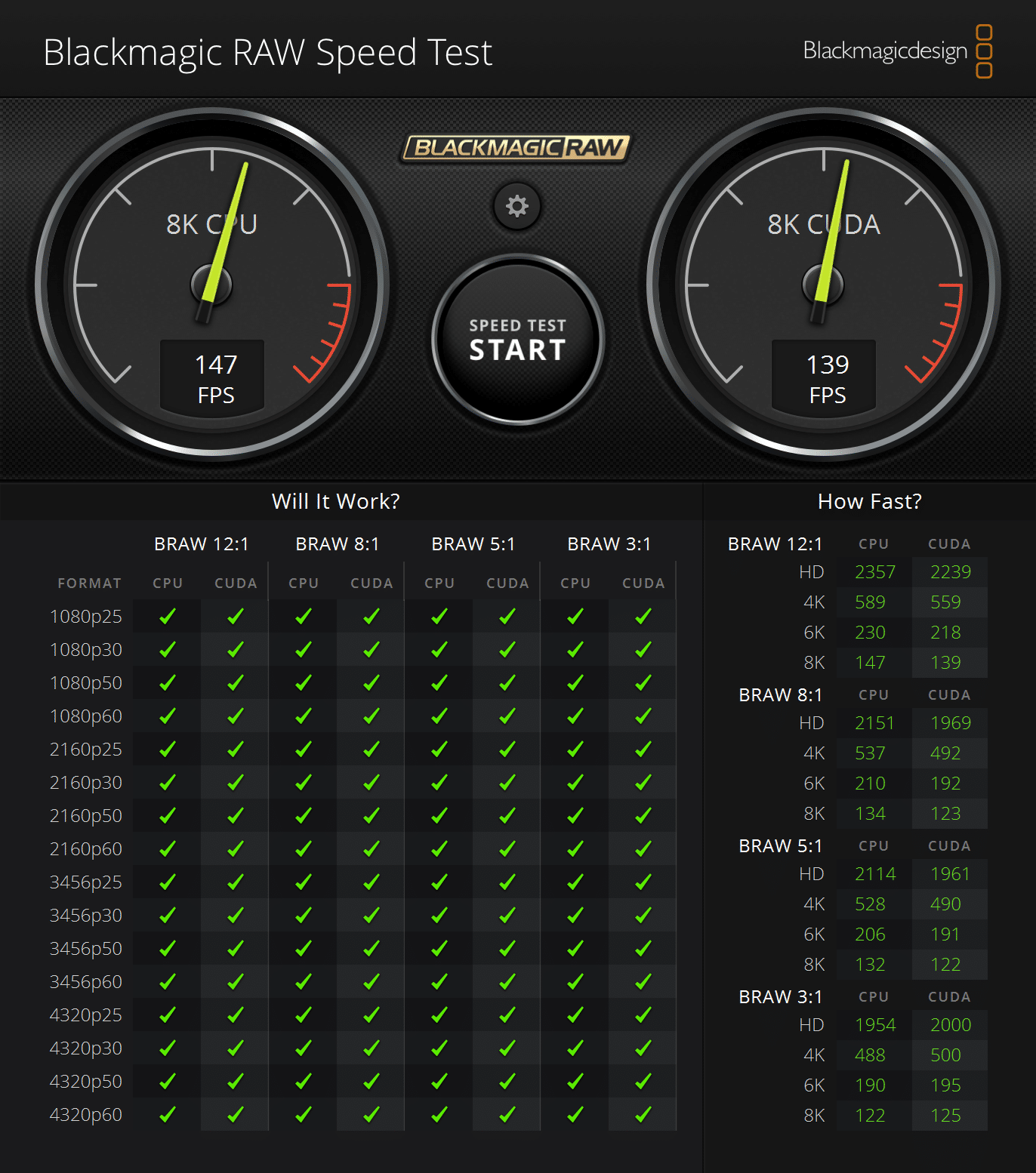Click the 8K CPU gauge dial

212,285
